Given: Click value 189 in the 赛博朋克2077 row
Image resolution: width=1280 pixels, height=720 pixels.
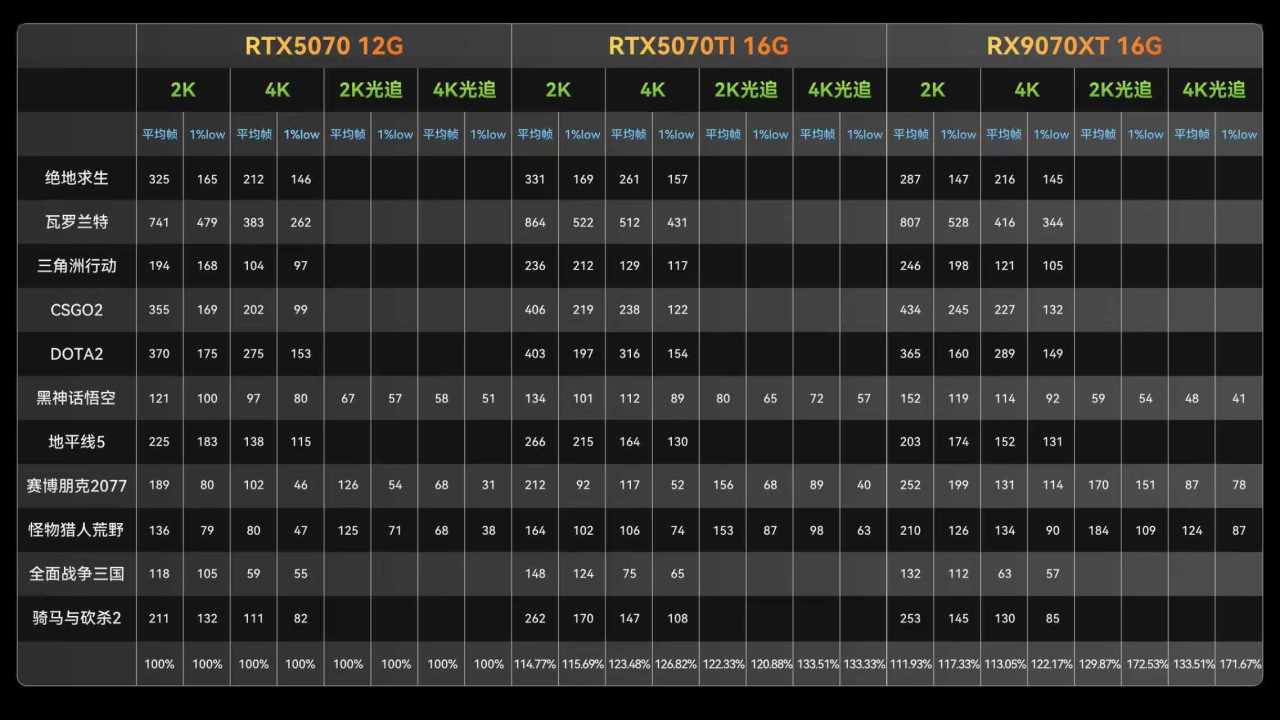Looking at the screenshot, I should click(160, 486).
